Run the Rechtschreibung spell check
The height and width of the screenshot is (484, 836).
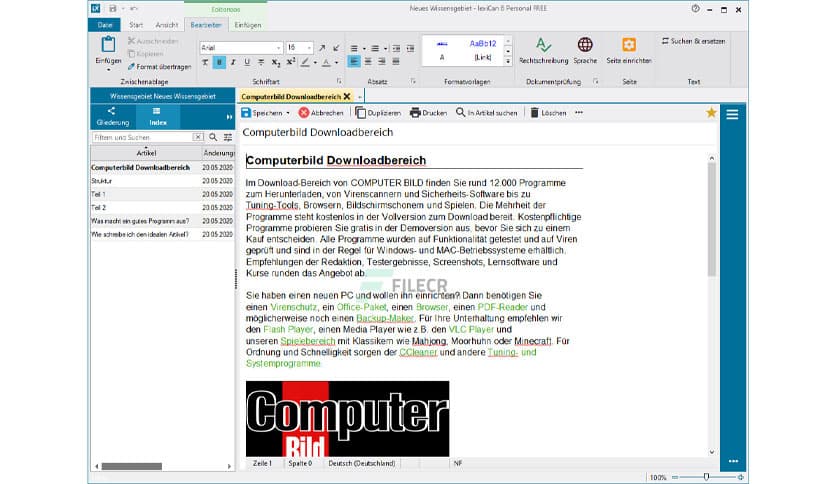tap(543, 51)
